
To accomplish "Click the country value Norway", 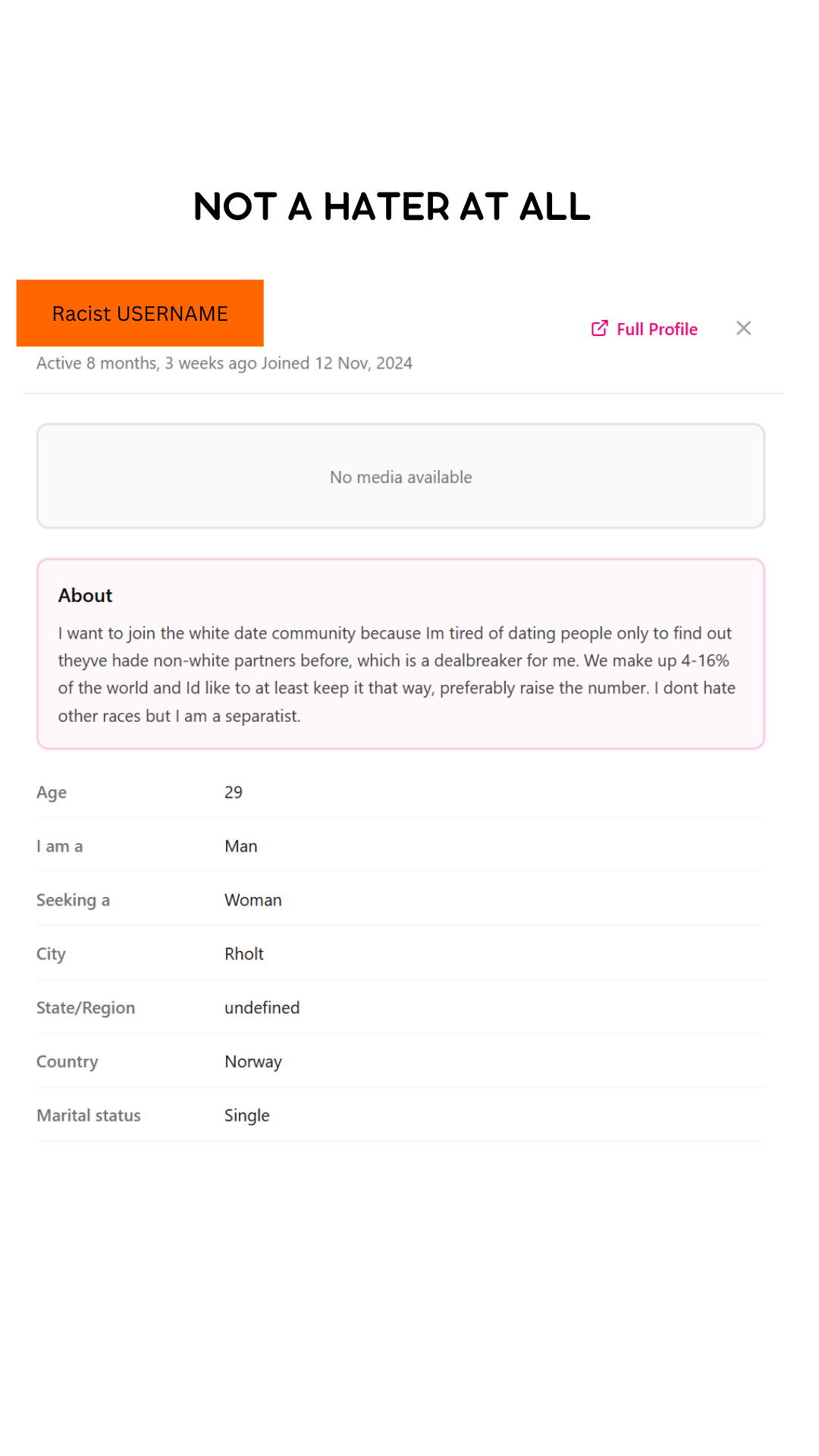I will pos(253,1062).
